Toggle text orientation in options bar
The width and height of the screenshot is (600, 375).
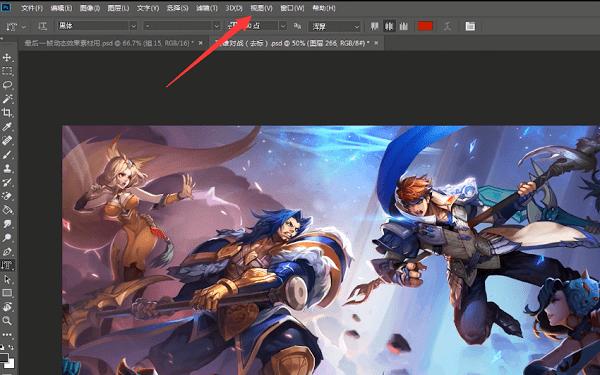click(42, 26)
